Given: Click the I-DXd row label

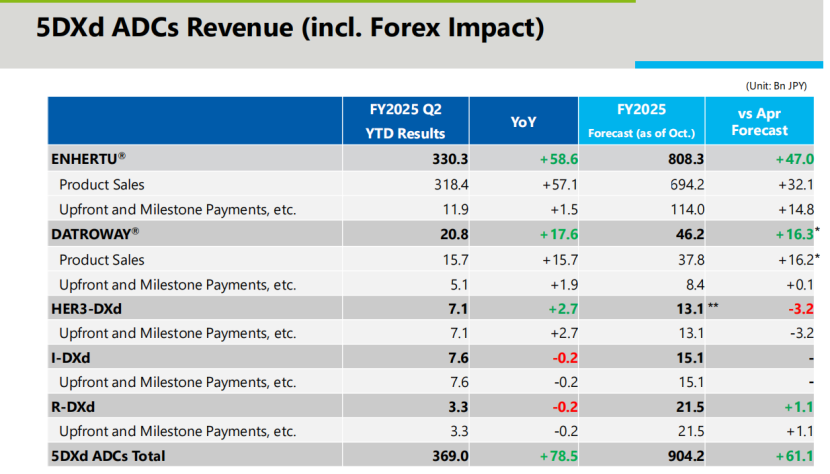Looking at the screenshot, I should click(72, 358).
